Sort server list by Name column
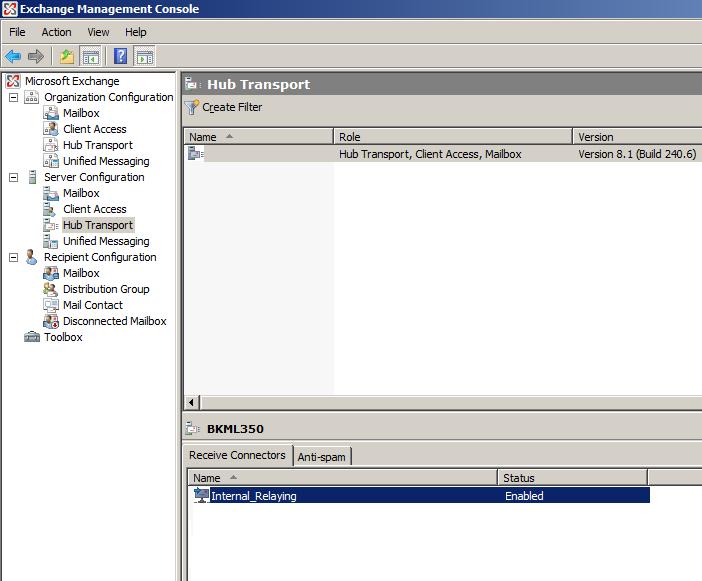 258,137
